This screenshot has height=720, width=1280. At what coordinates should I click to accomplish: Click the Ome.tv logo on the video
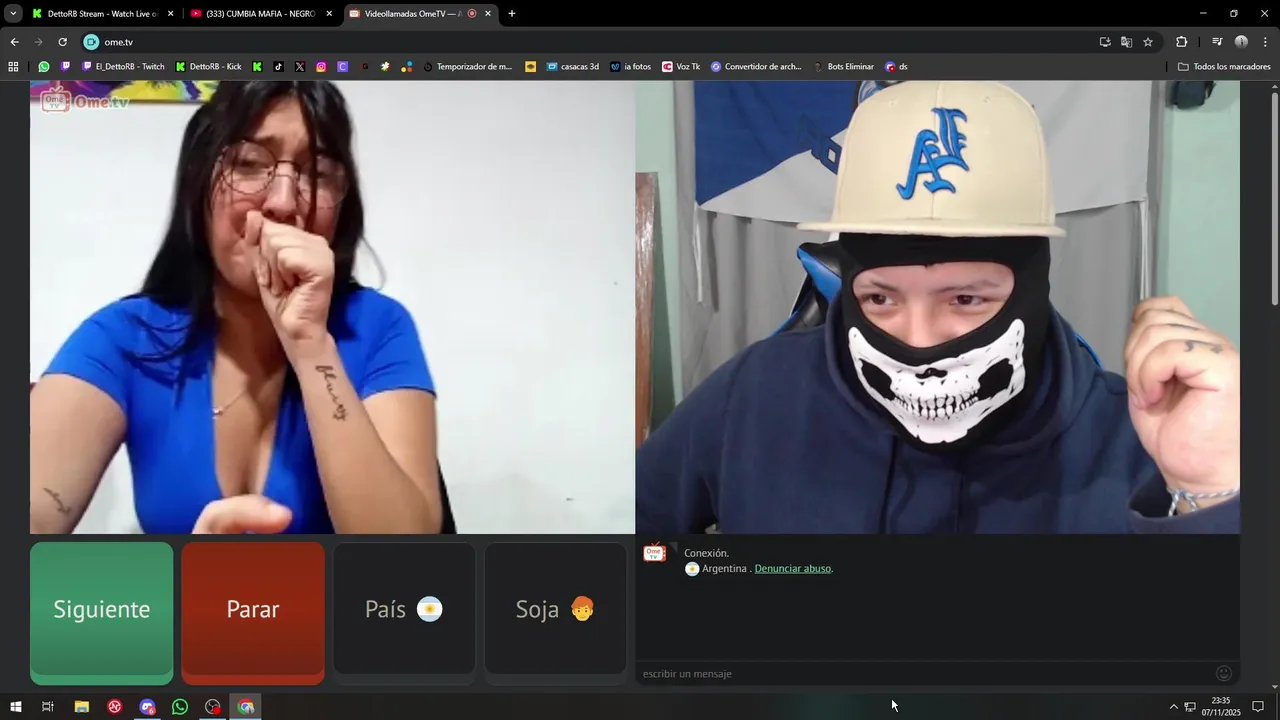[x=85, y=101]
